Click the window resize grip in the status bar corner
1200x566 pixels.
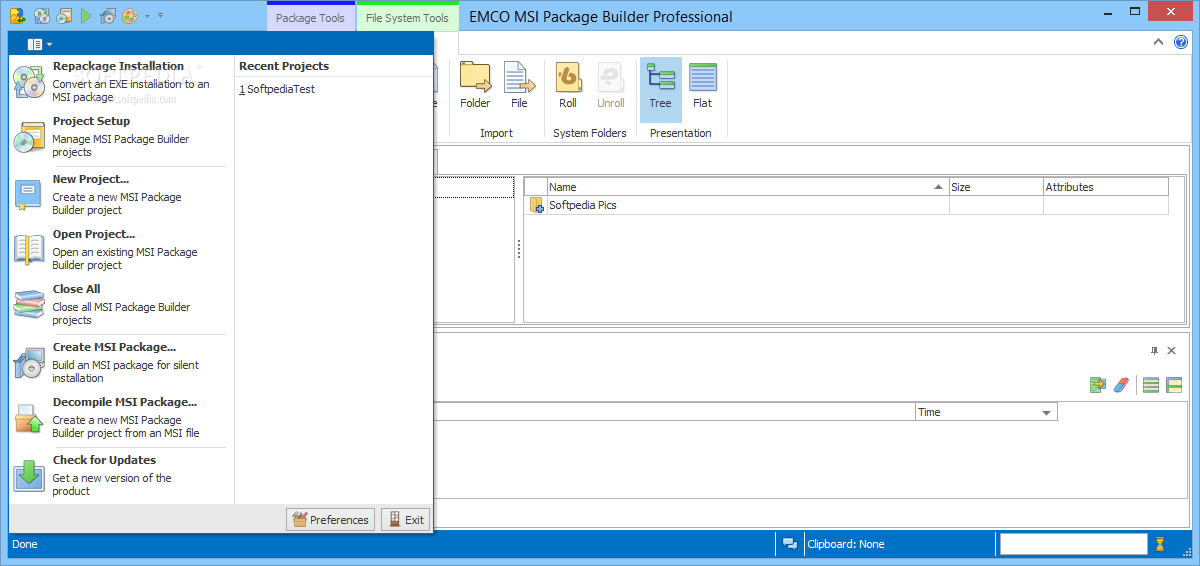(x=1188, y=555)
